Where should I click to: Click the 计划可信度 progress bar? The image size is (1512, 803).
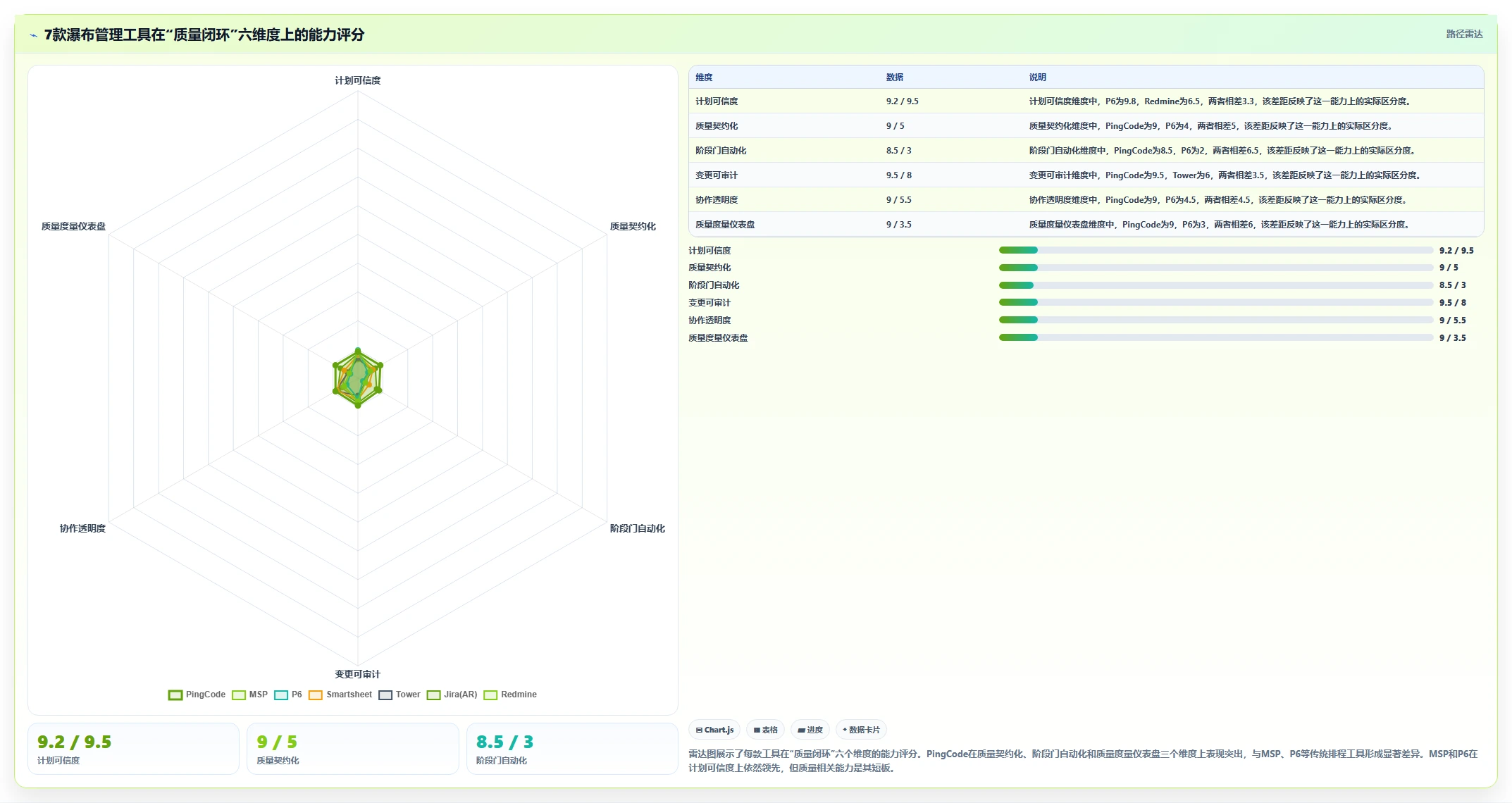click(x=1216, y=250)
